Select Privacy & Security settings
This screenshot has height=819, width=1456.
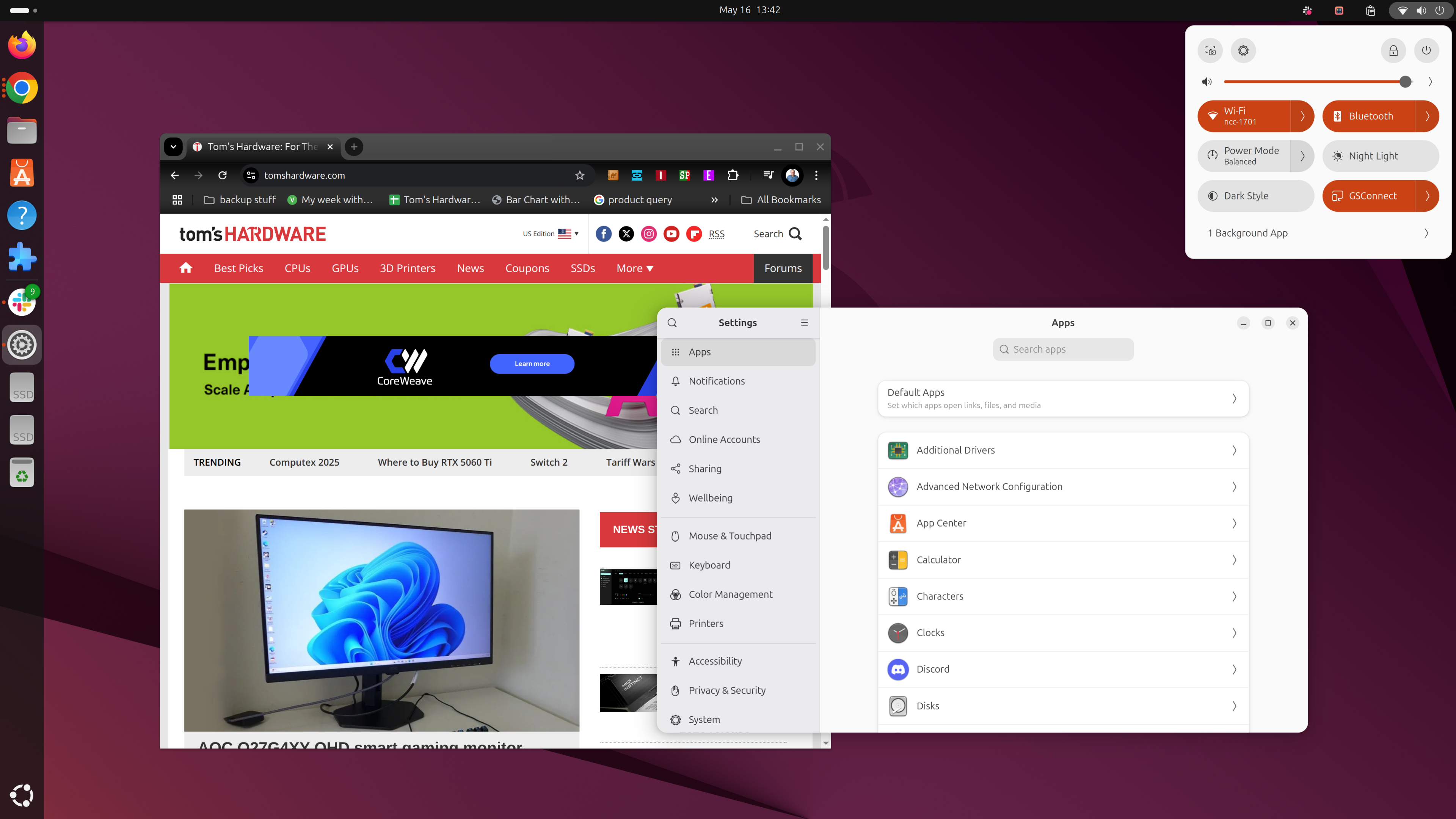738,690
